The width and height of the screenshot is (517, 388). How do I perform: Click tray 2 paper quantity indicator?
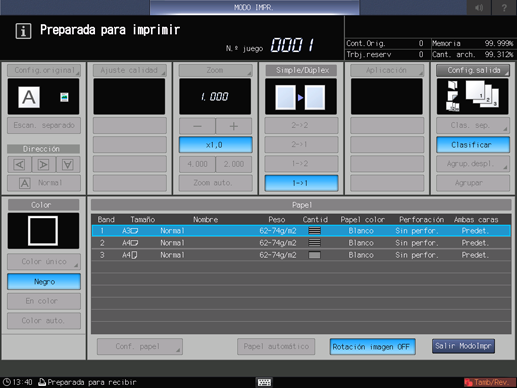point(314,243)
